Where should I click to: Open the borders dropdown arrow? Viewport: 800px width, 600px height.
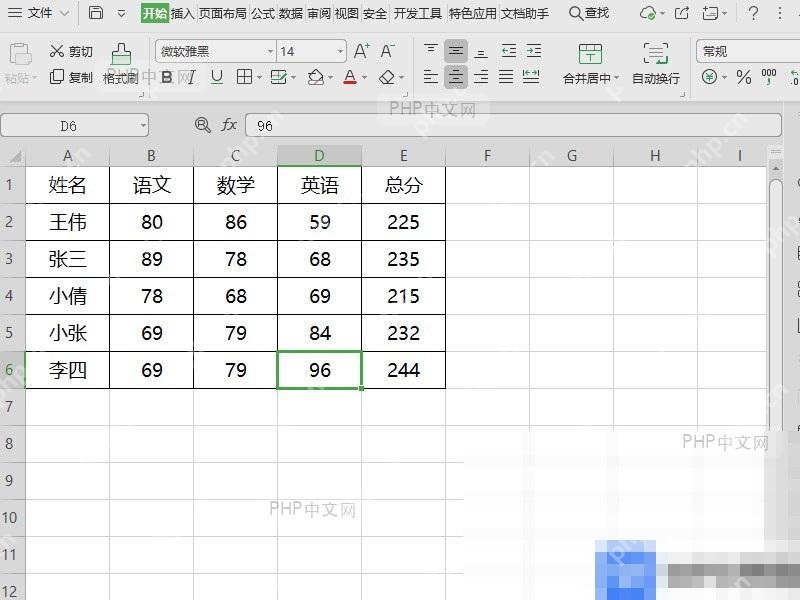coord(259,78)
